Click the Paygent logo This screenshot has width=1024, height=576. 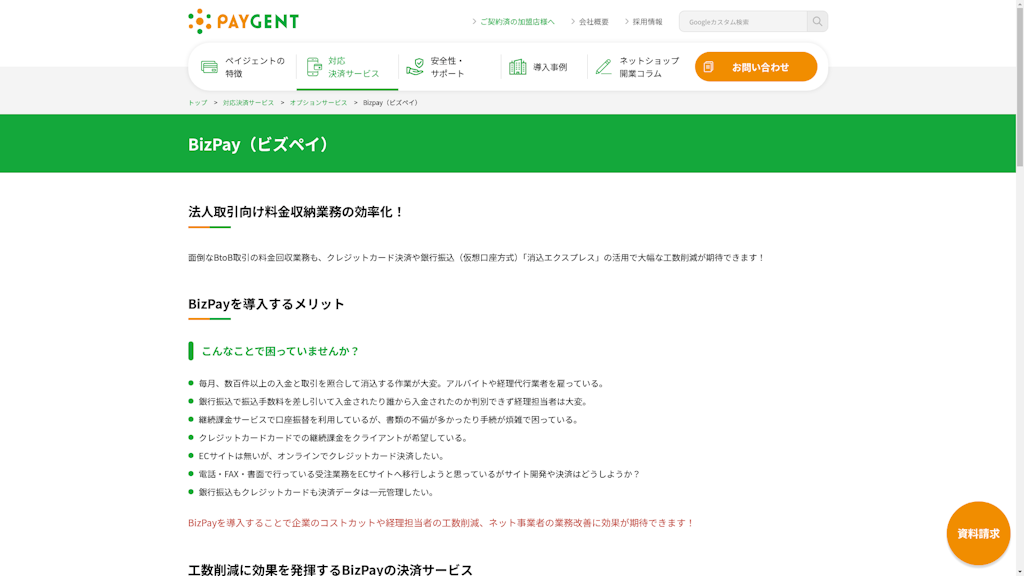click(x=243, y=21)
